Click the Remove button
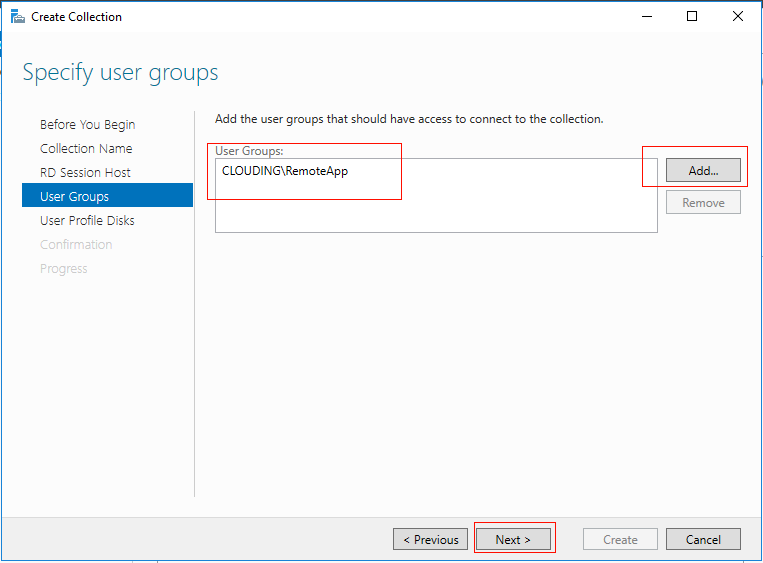 (703, 202)
